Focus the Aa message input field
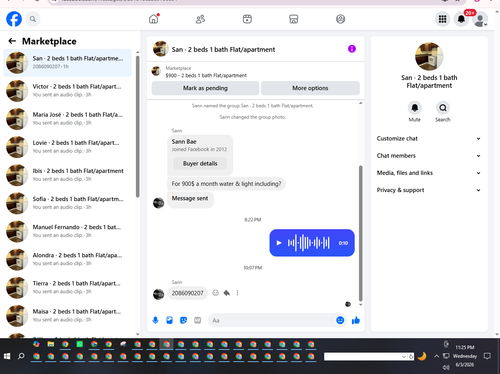The image size is (500, 374). [x=272, y=320]
